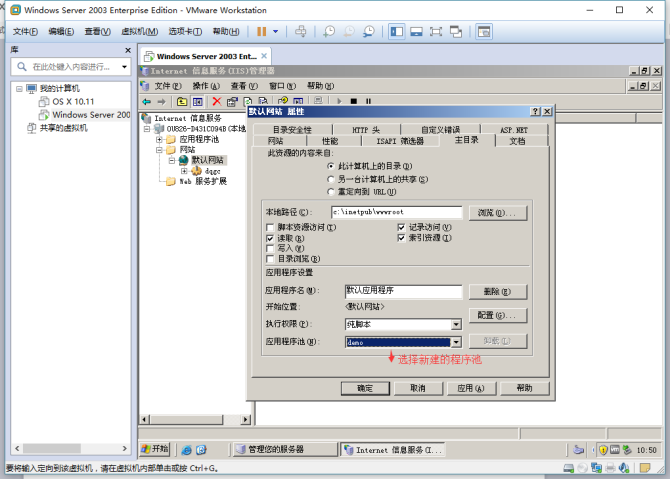This screenshot has height=480, width=671.
Task: Switch to the 目录安全性 tab
Action: pos(292,130)
